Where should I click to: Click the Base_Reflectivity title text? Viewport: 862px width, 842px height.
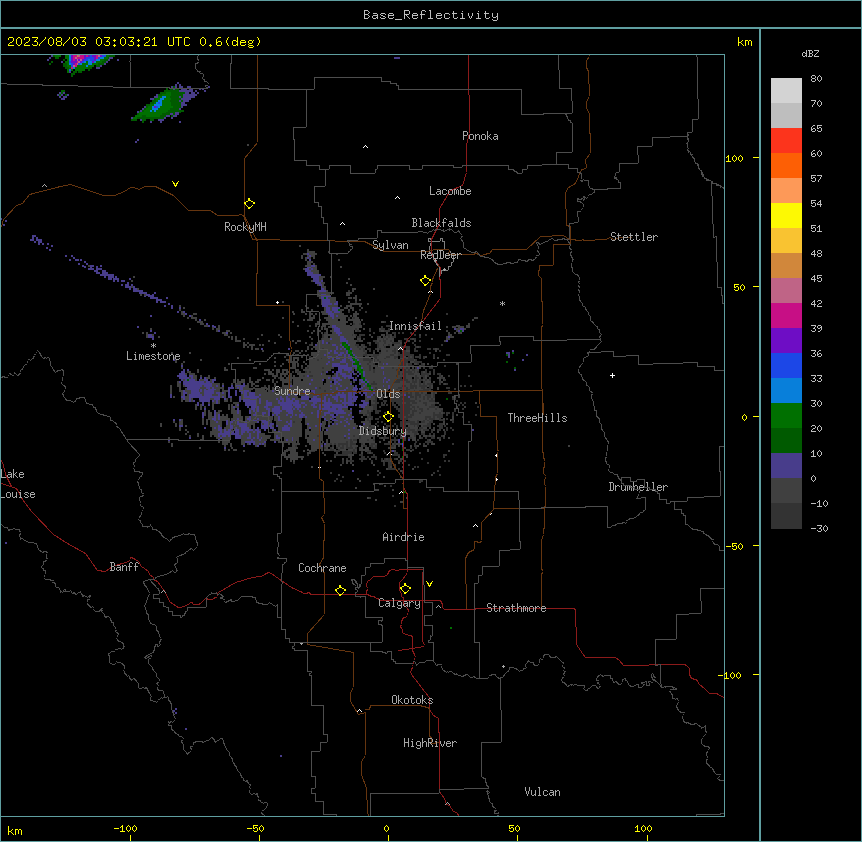[431, 15]
